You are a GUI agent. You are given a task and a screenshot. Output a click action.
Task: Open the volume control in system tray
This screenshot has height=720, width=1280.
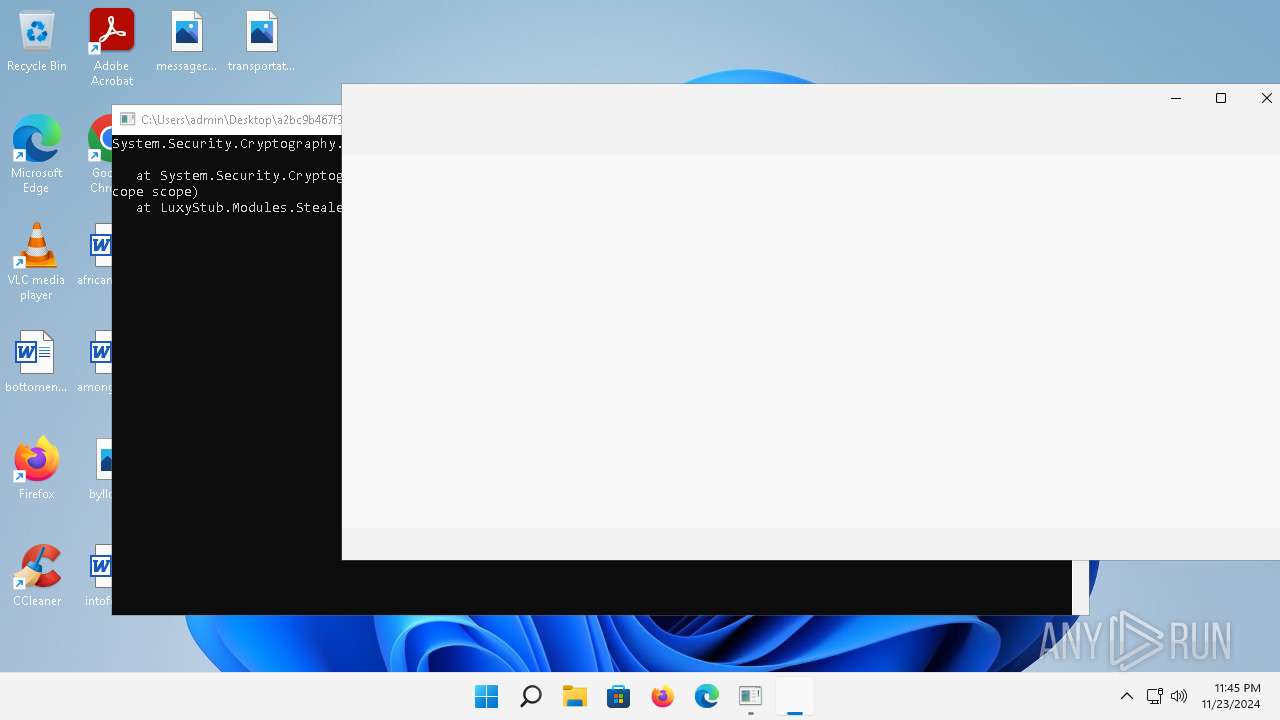point(1179,697)
